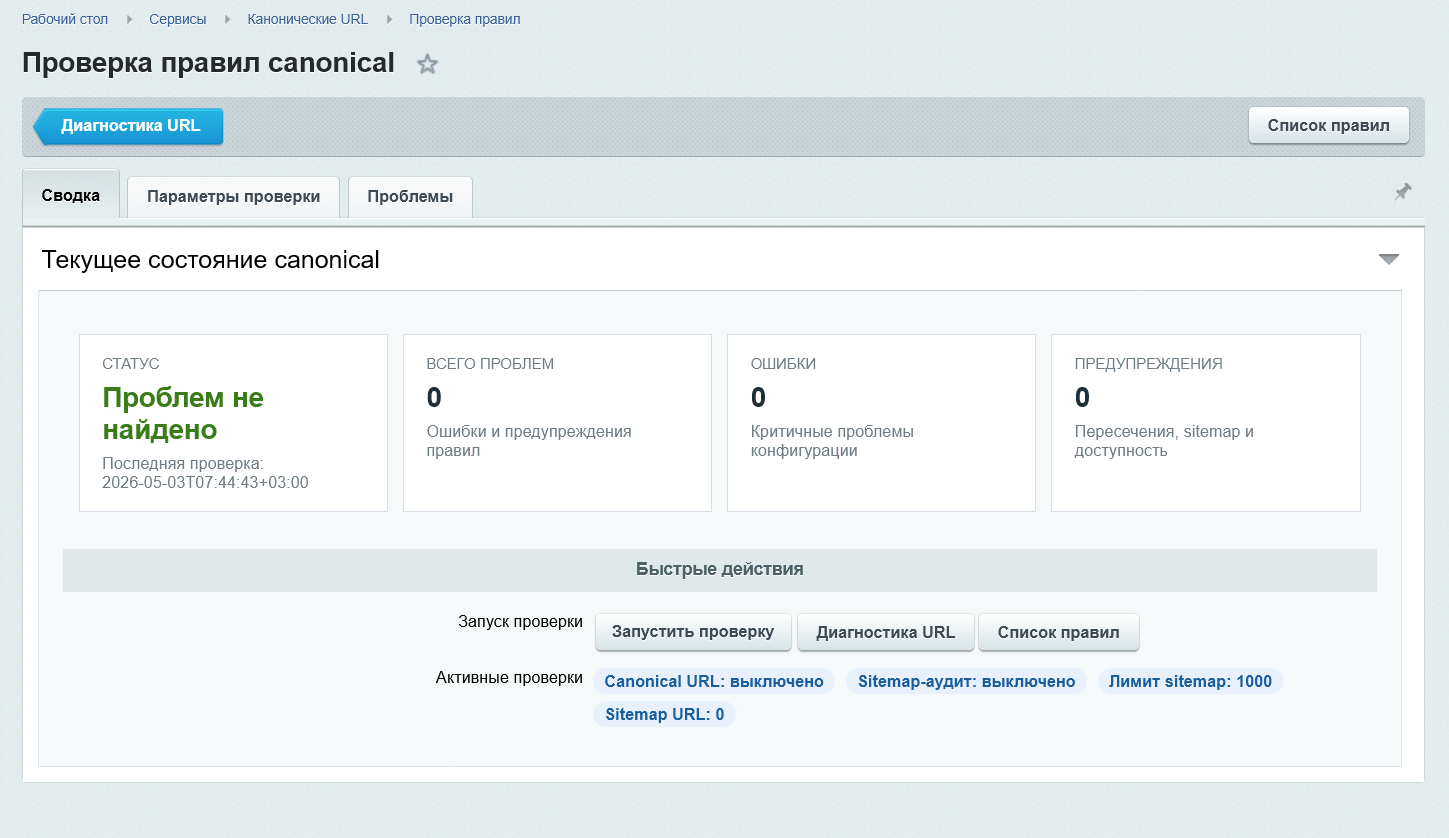
Task: Click the last check timestamp 2026-05-03T07:44:43+03:00
Action: (x=205, y=482)
